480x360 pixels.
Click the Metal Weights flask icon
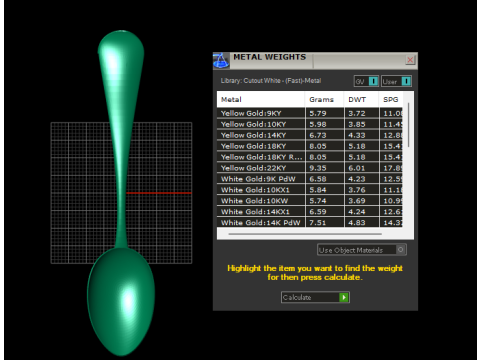pyautogui.click(x=221, y=61)
